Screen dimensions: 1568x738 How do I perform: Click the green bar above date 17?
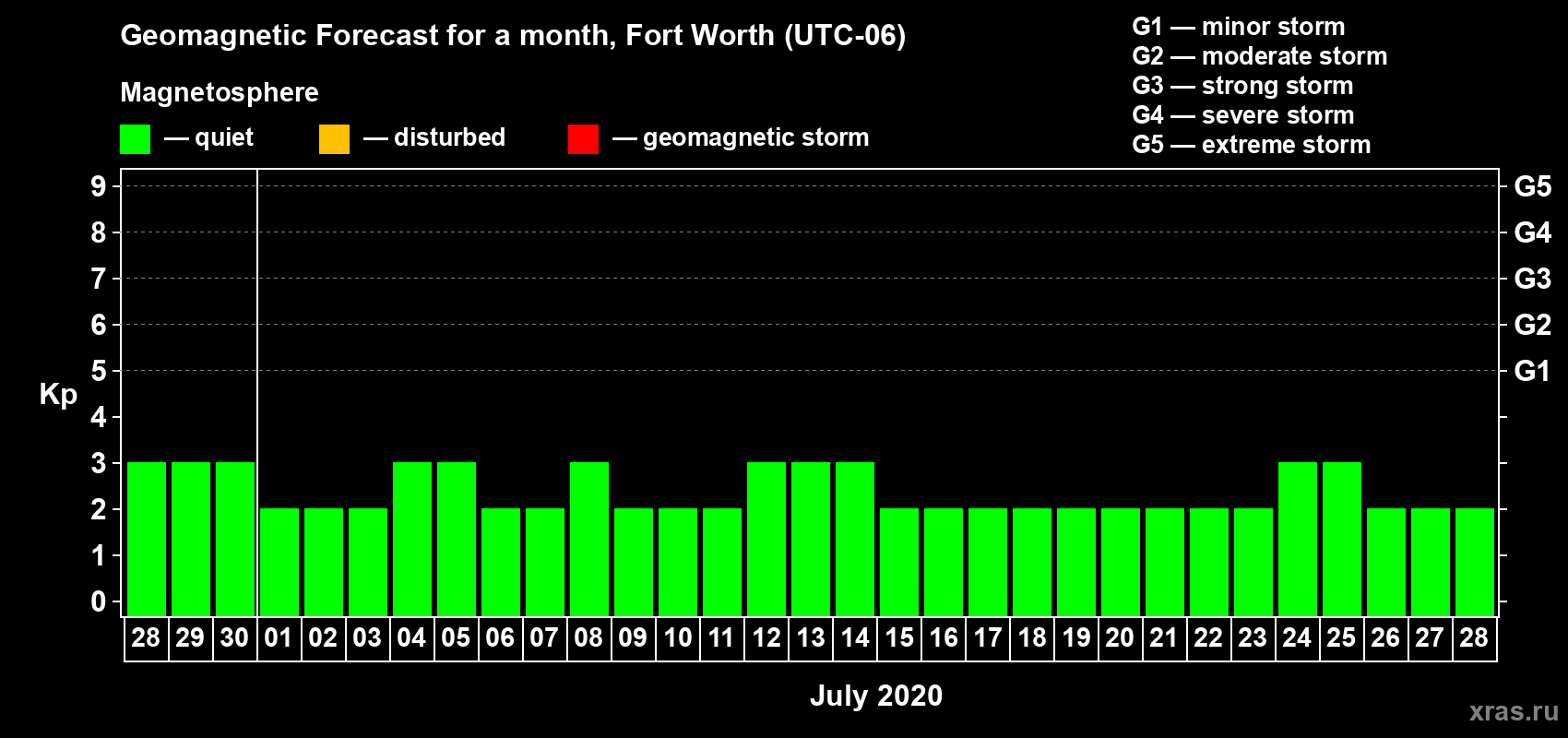coord(988,562)
